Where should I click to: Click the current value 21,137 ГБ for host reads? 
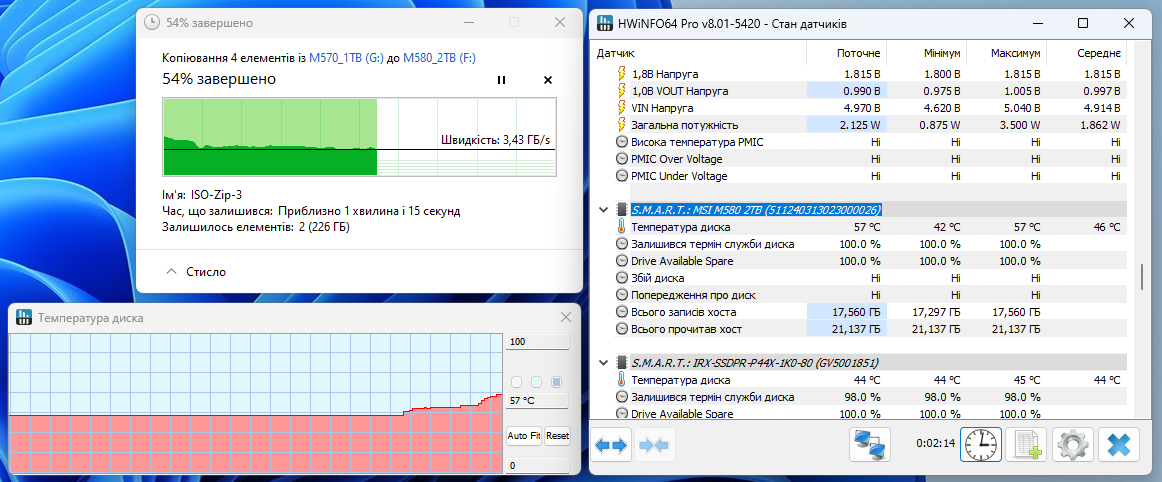(x=857, y=329)
